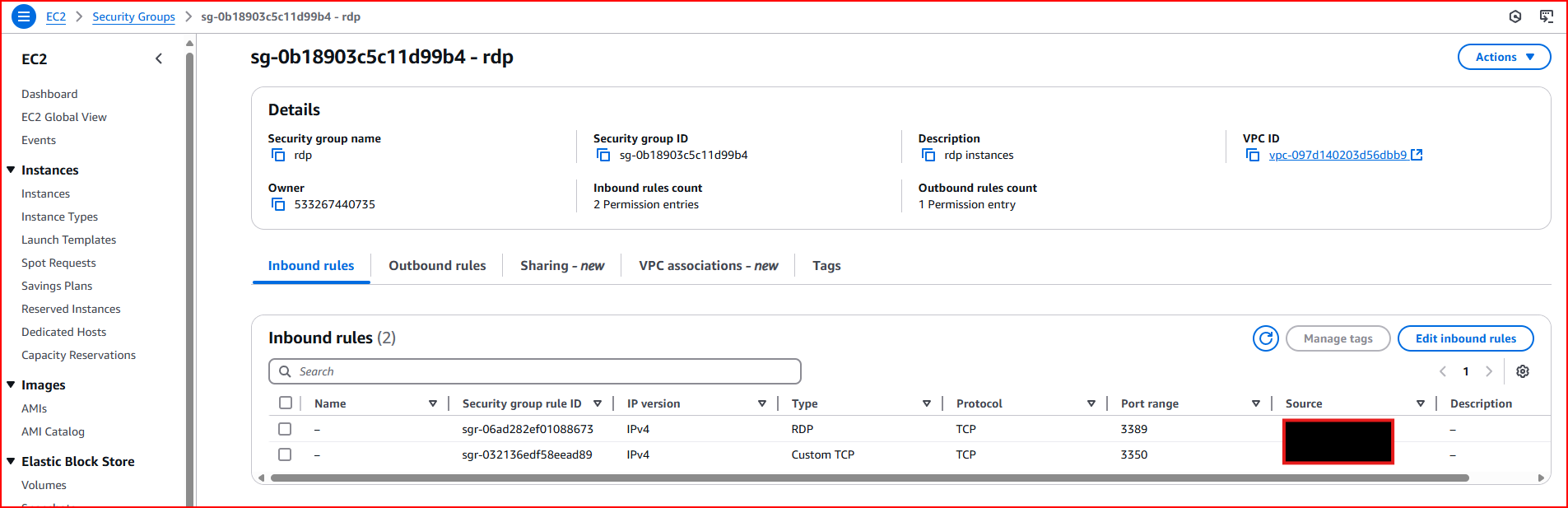
Task: Open the vpc-097d140203d56dbb9 link
Action: click(x=1338, y=155)
